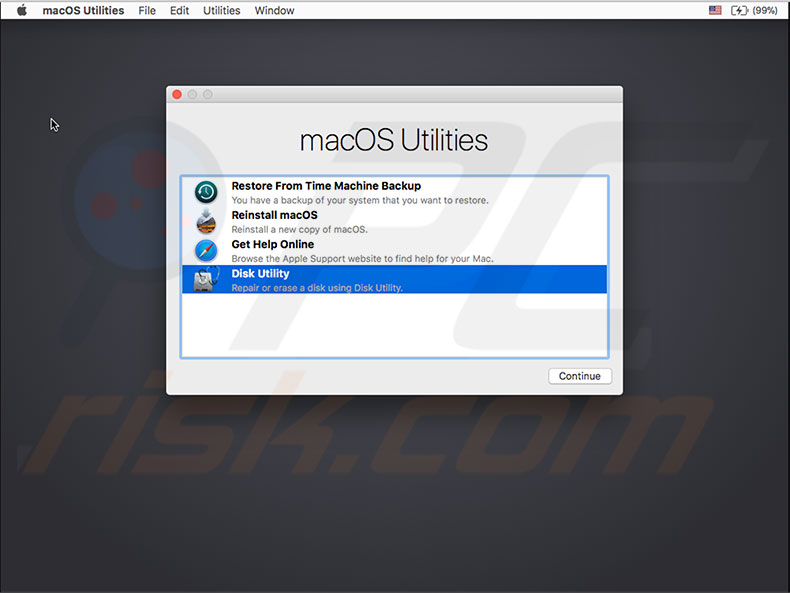Click 'Browse the Apple Support website' description
This screenshot has width=790, height=593.
(362, 259)
